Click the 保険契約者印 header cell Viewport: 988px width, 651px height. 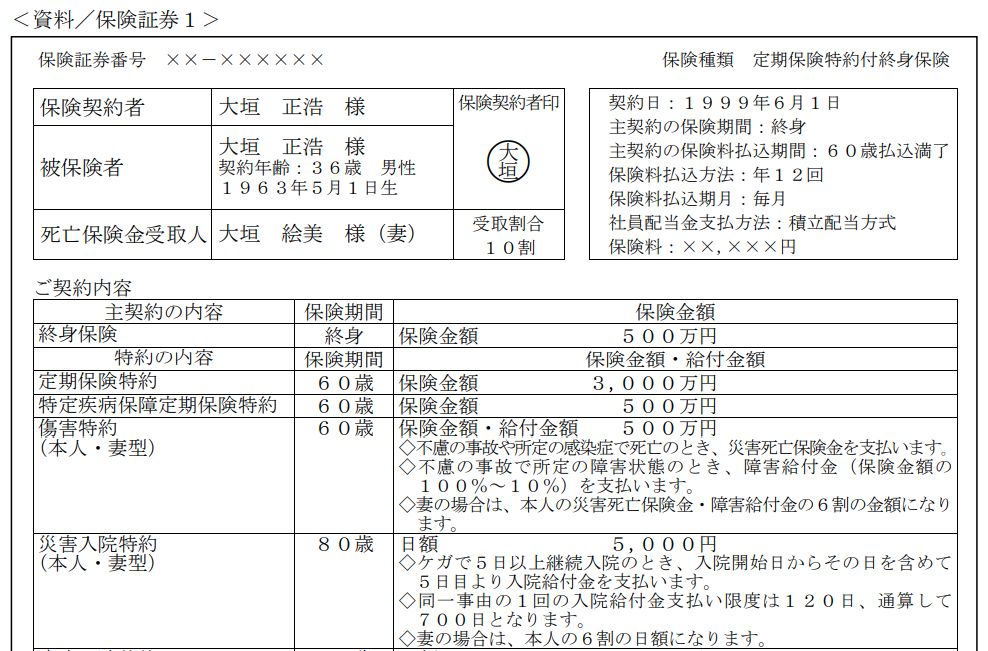point(508,103)
